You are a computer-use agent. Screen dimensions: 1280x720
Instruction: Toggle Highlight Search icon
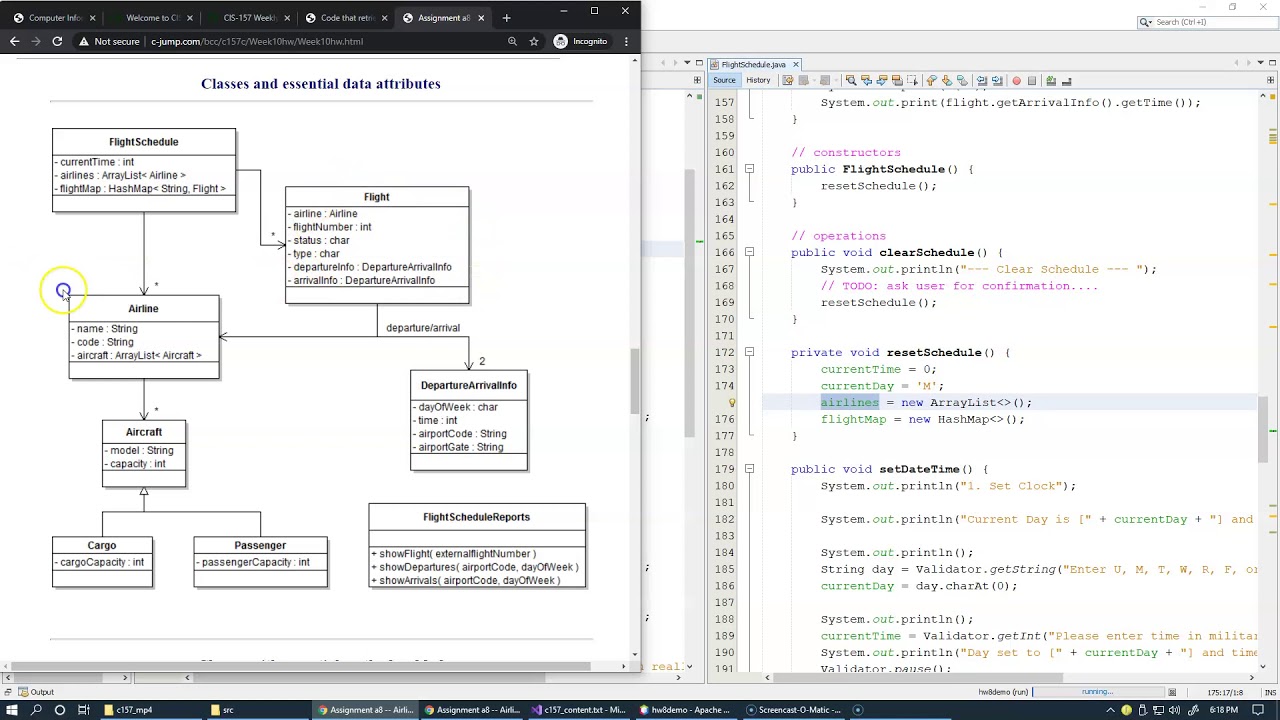pos(897,80)
